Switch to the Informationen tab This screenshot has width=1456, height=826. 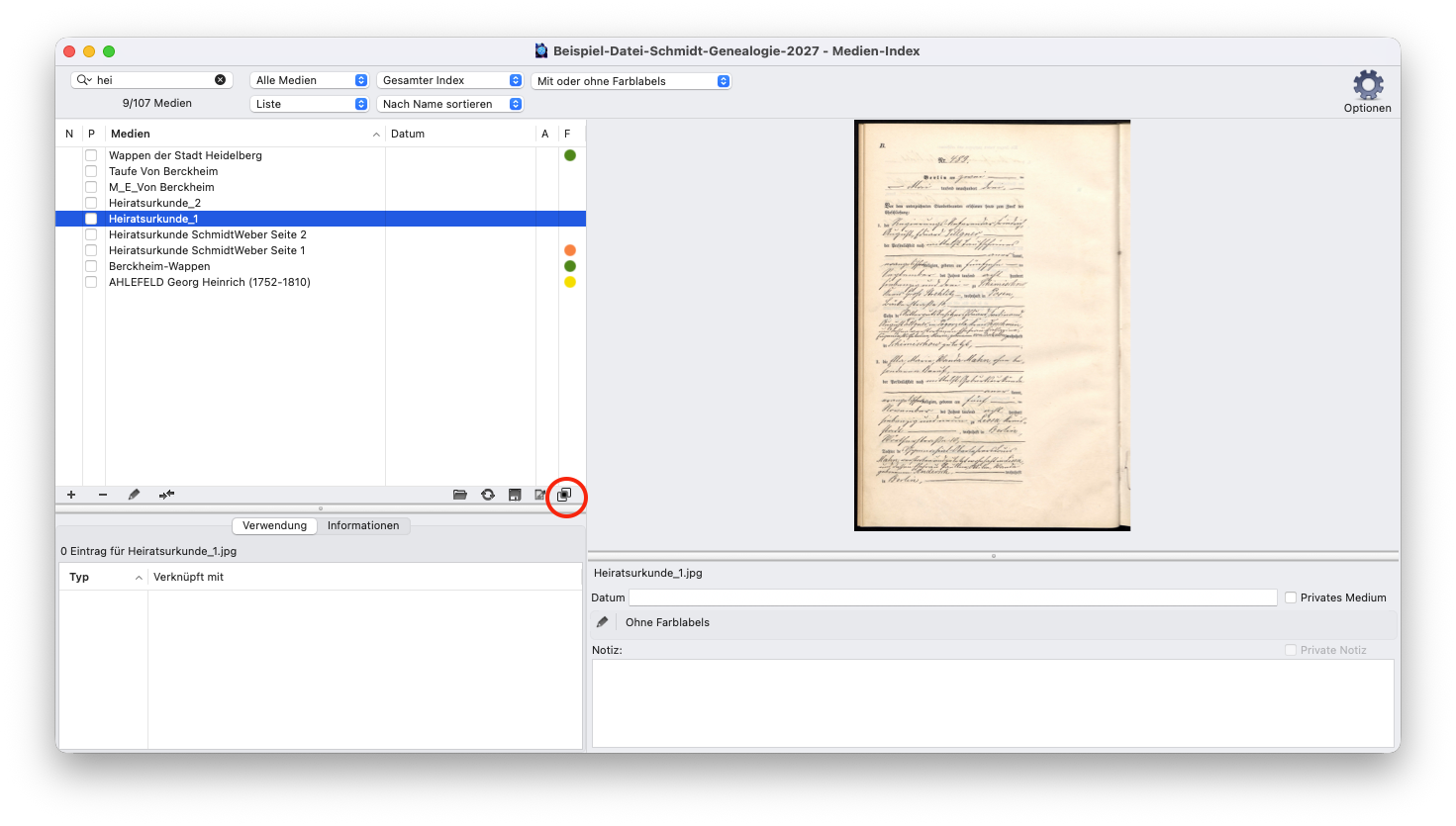[x=363, y=525]
